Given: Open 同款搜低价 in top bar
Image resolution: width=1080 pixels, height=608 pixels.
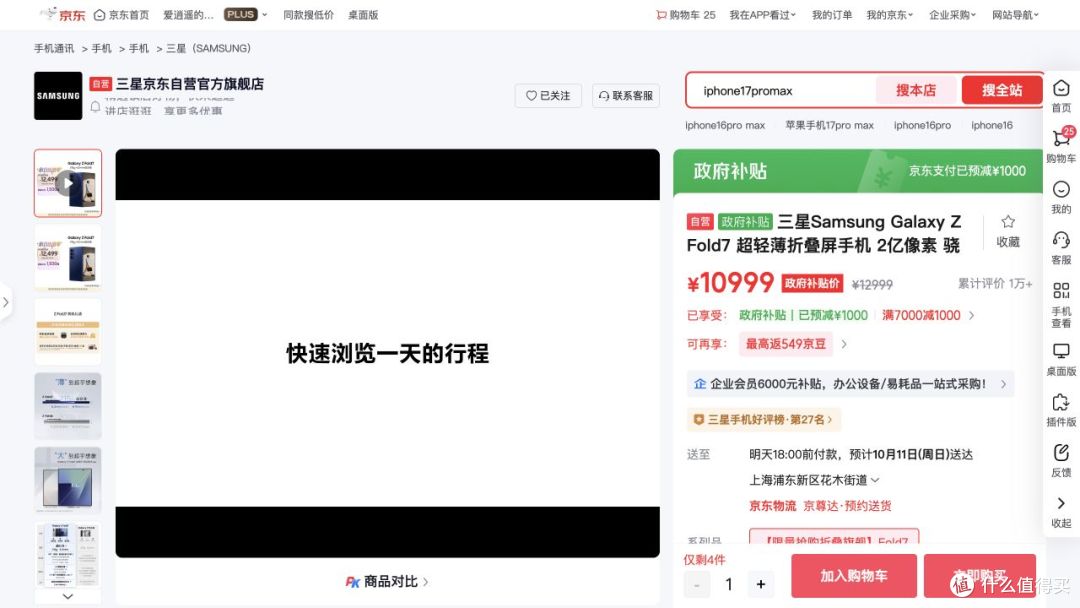Looking at the screenshot, I should (x=309, y=15).
